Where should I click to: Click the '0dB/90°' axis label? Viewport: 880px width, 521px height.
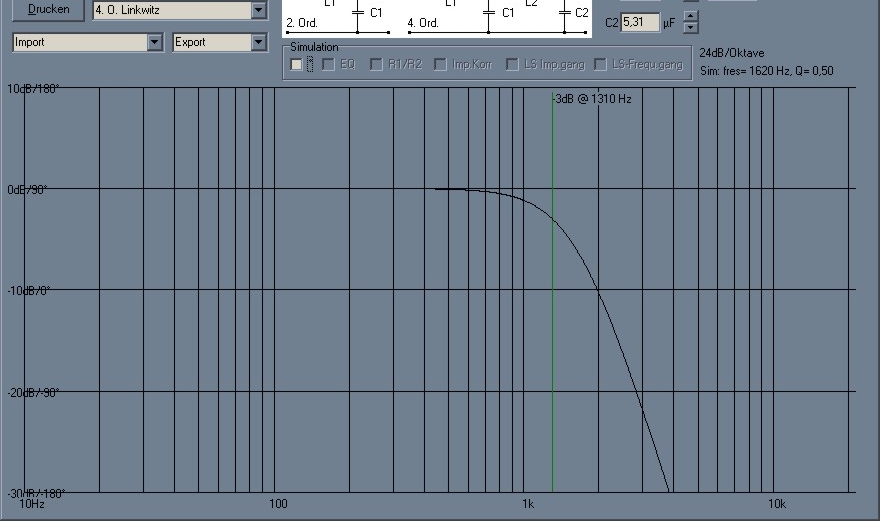coord(28,190)
